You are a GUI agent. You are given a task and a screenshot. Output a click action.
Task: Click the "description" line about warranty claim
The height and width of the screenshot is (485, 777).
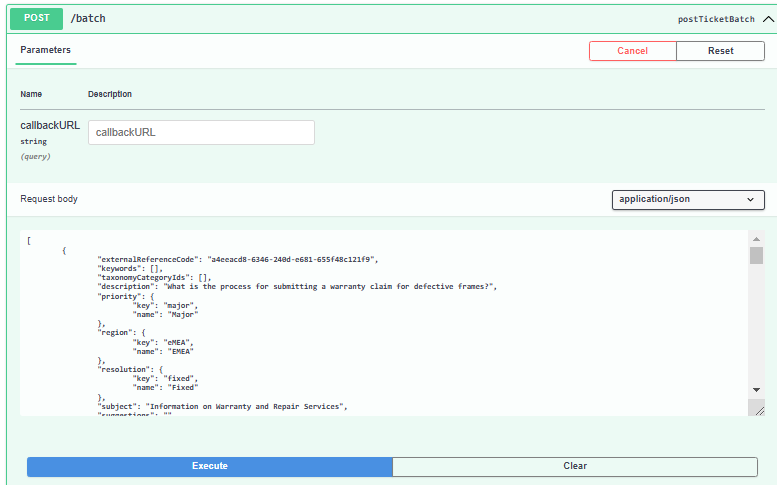[297, 286]
